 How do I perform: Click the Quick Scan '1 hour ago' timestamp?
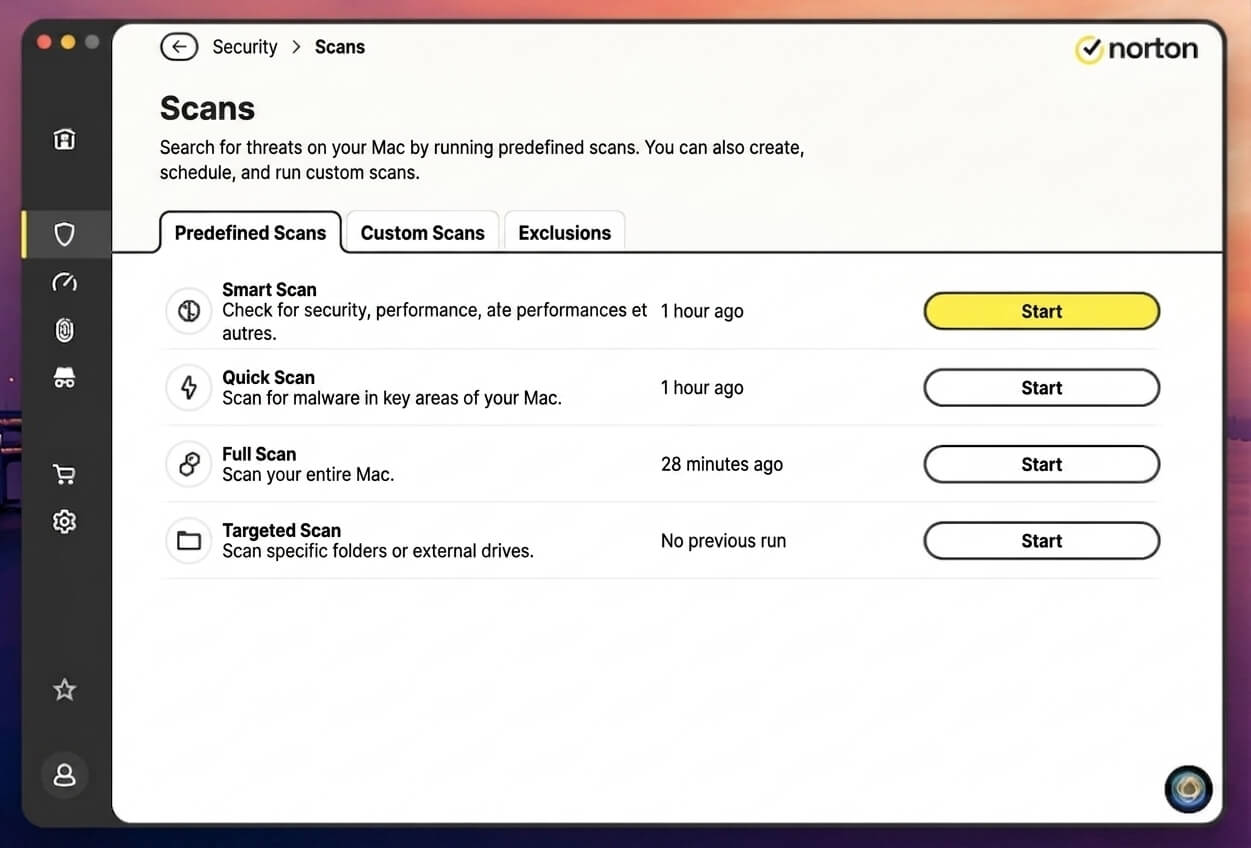point(702,388)
